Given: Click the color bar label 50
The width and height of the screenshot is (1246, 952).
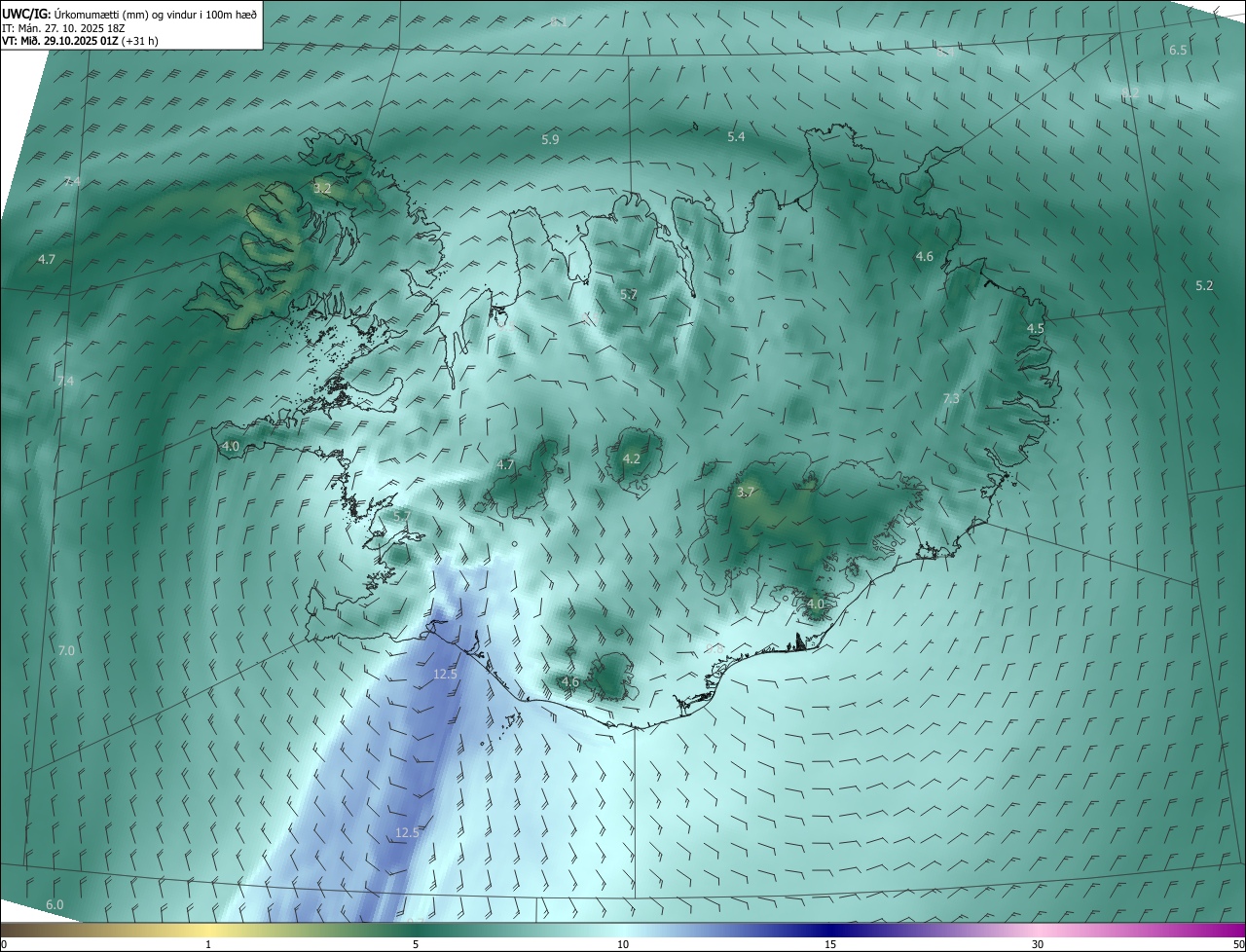Looking at the screenshot, I should coord(1238,944).
